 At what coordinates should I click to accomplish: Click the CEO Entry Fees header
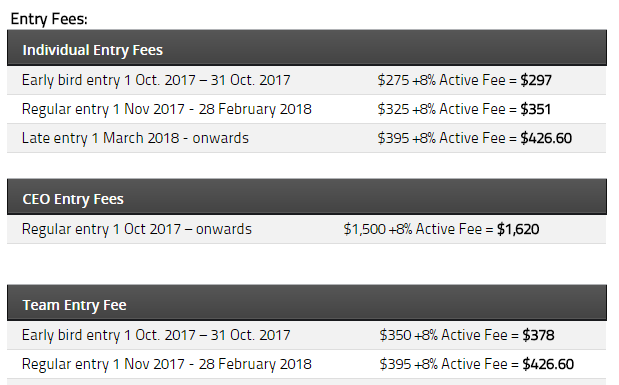coord(307,197)
